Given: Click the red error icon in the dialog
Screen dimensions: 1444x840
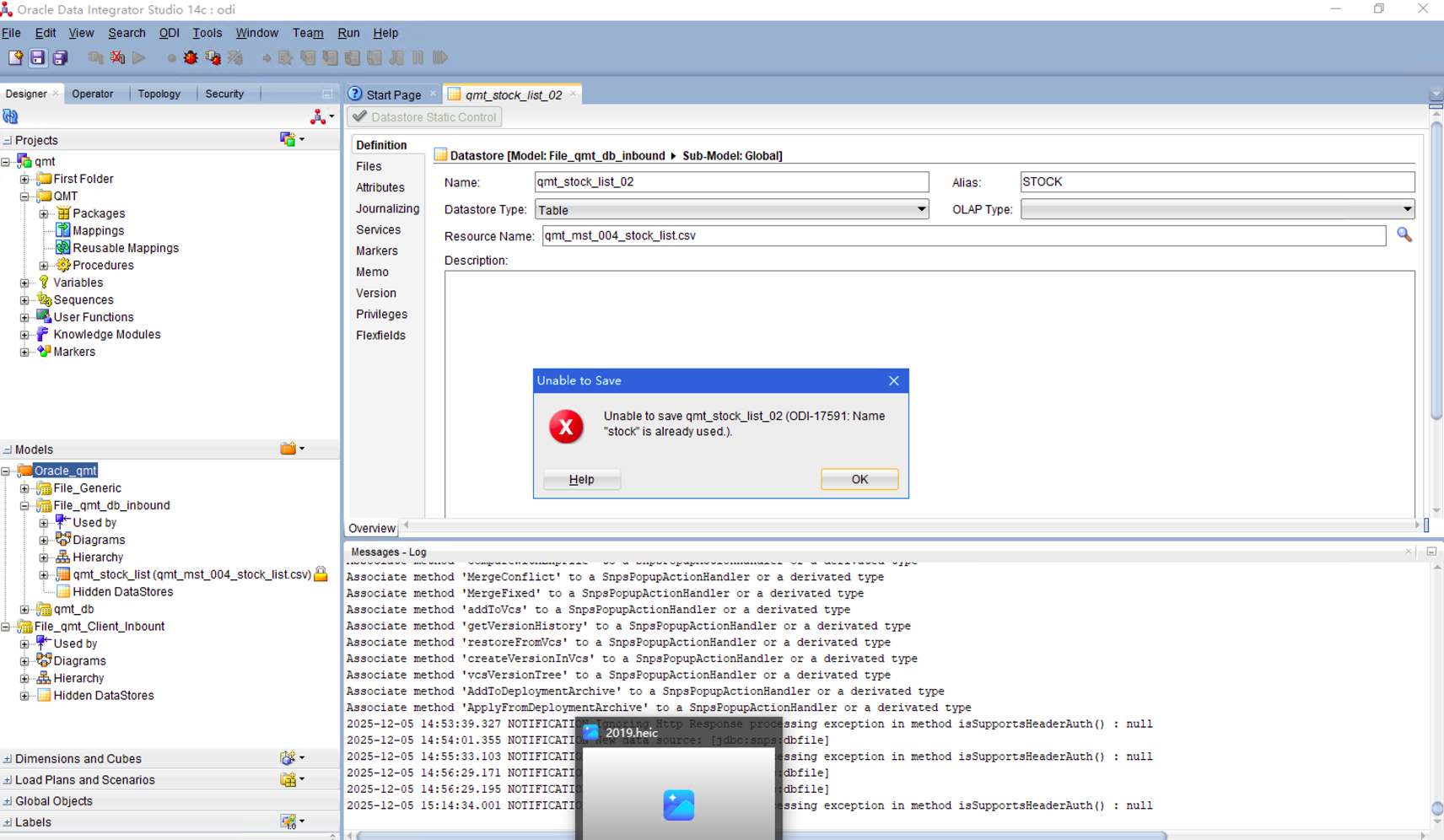Looking at the screenshot, I should pos(566,427).
